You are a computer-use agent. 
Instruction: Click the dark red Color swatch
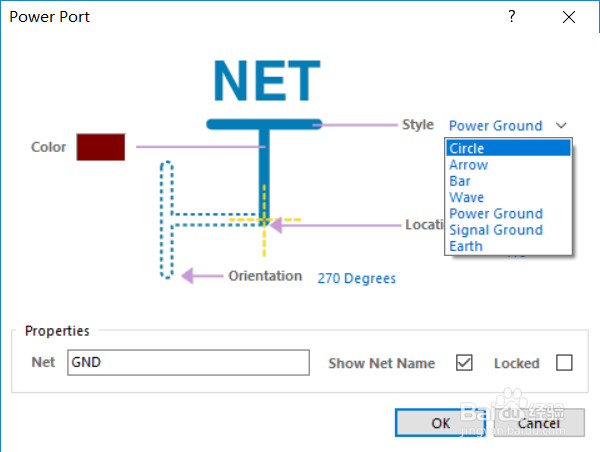(101, 147)
